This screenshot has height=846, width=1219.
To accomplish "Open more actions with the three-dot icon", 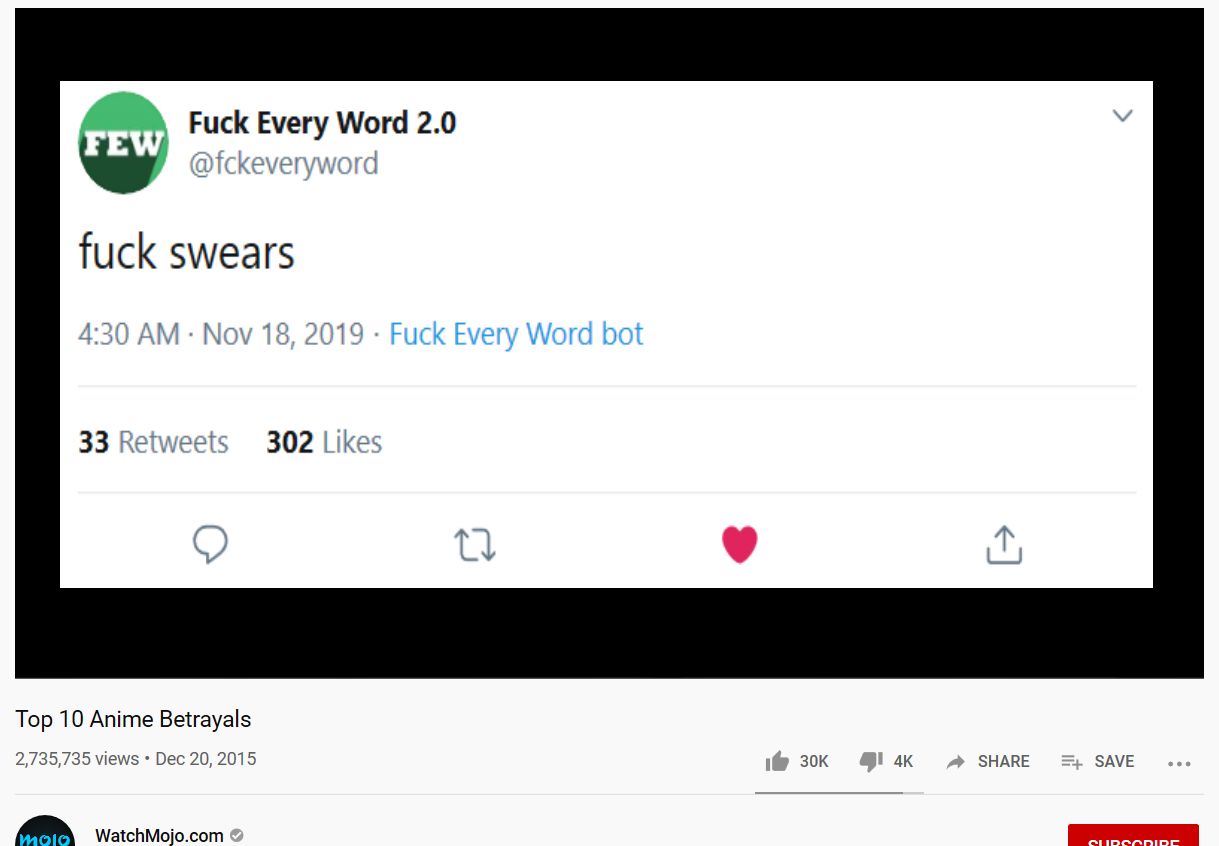I will (1180, 763).
